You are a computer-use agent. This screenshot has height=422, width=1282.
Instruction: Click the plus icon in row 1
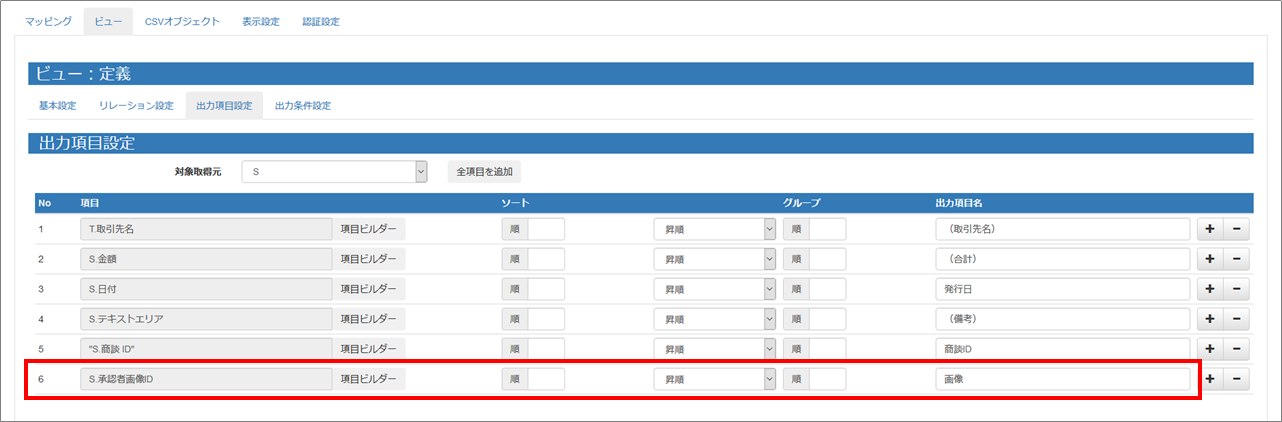(1210, 229)
